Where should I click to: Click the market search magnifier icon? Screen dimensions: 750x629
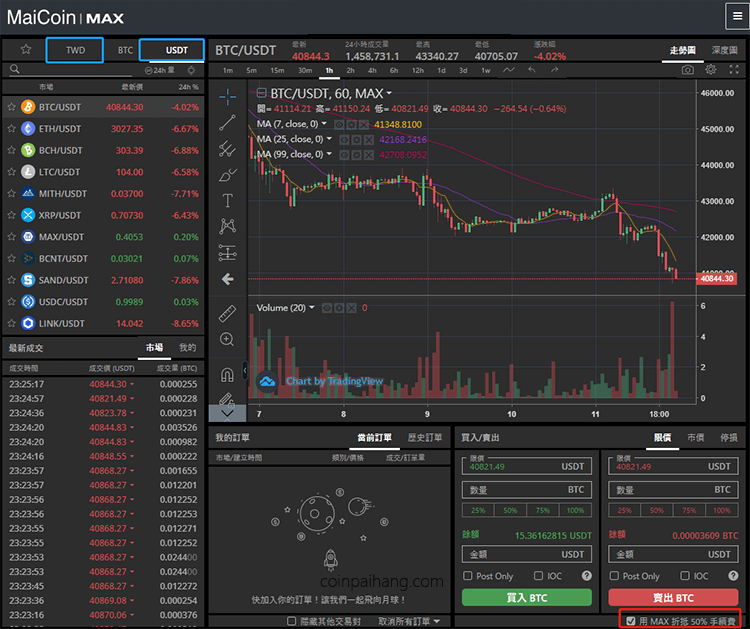coord(15,69)
